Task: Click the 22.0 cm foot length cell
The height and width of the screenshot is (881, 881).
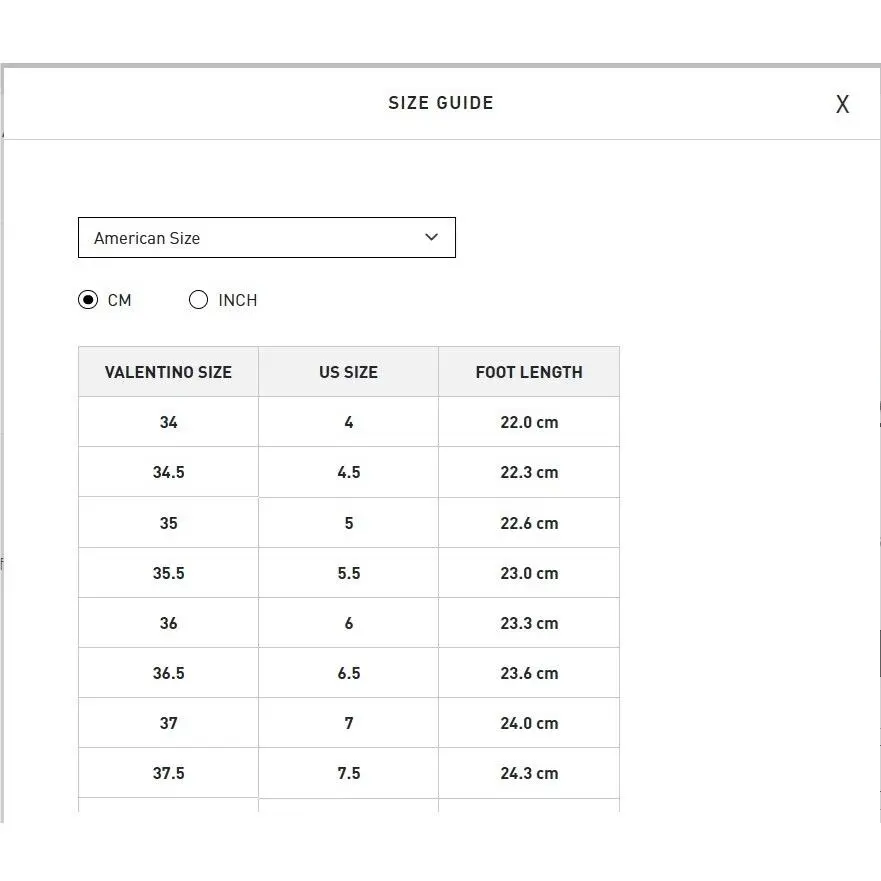Action: coord(529,422)
